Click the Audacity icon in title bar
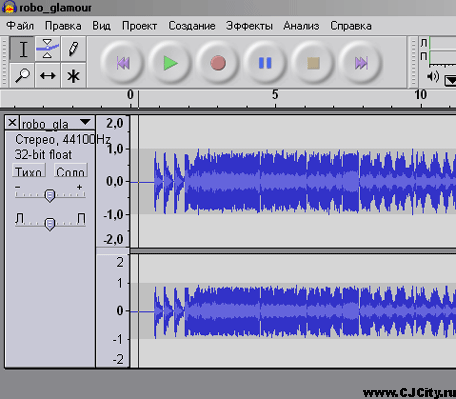This screenshot has width=456, height=399. click(x=9, y=7)
